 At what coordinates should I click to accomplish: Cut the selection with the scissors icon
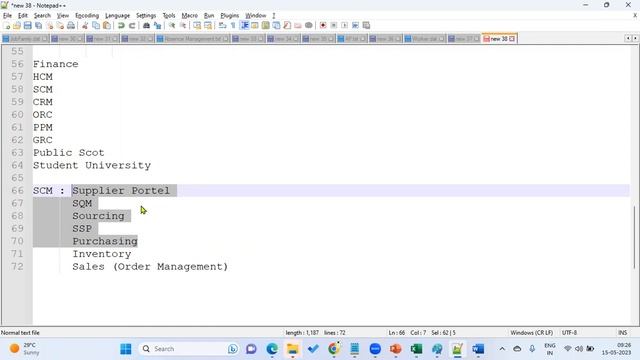tap(85, 25)
